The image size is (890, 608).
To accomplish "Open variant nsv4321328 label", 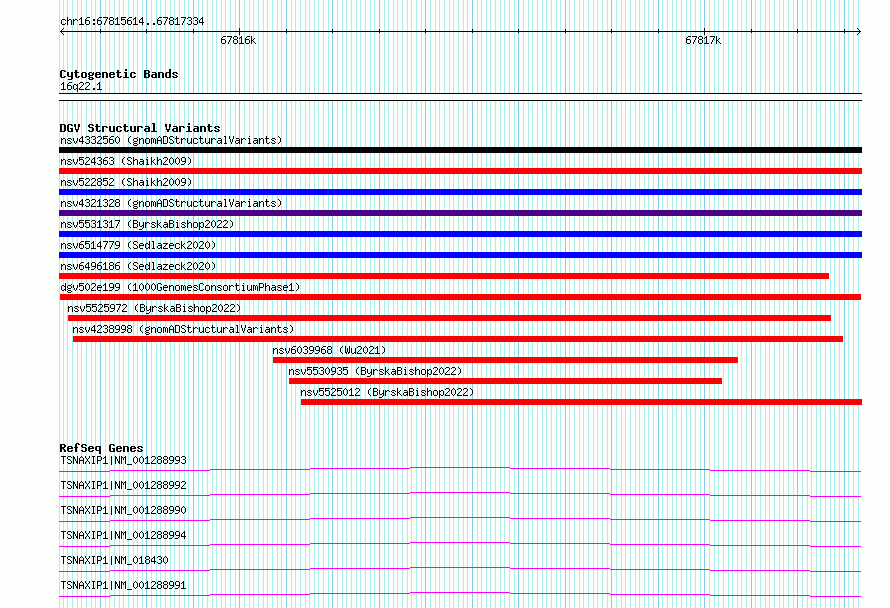I will click(171, 203).
